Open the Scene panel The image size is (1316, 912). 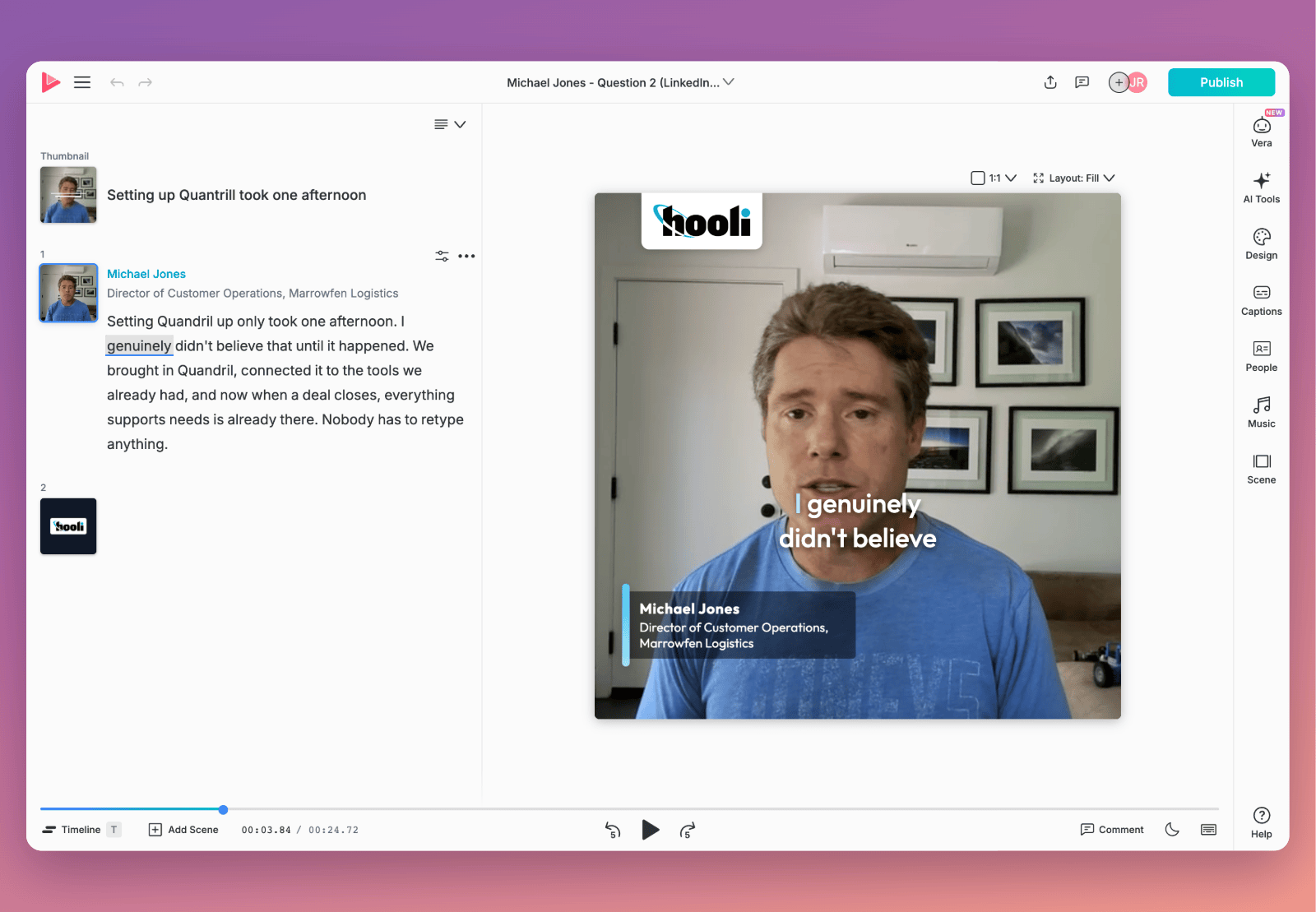point(1262,469)
